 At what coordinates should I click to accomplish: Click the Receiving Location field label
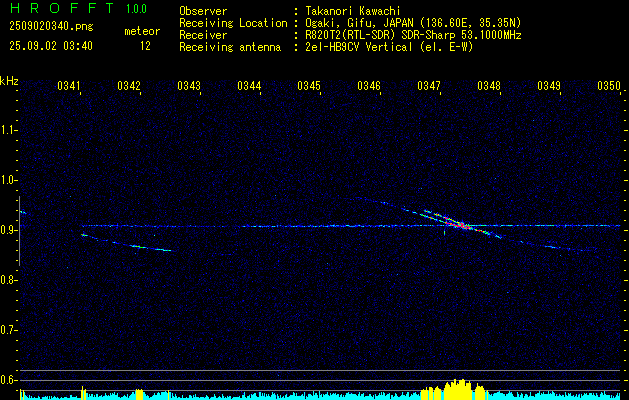[233, 23]
